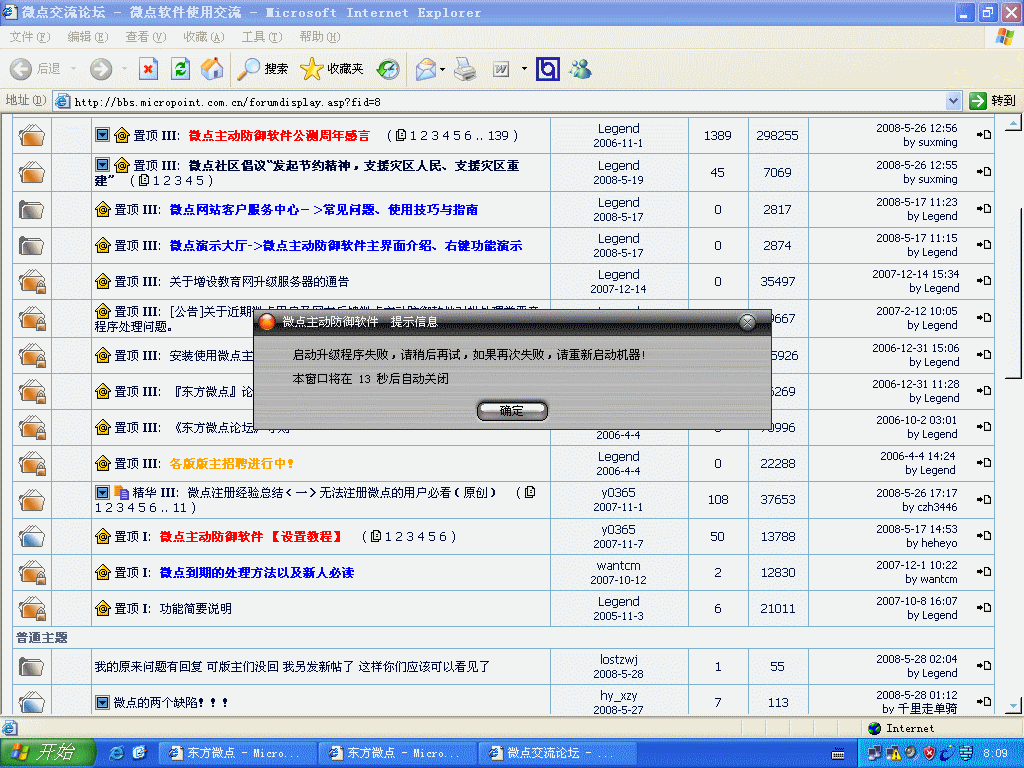Click the red shield tray icon
Image resolution: width=1024 pixels, height=768 pixels.
(x=929, y=753)
